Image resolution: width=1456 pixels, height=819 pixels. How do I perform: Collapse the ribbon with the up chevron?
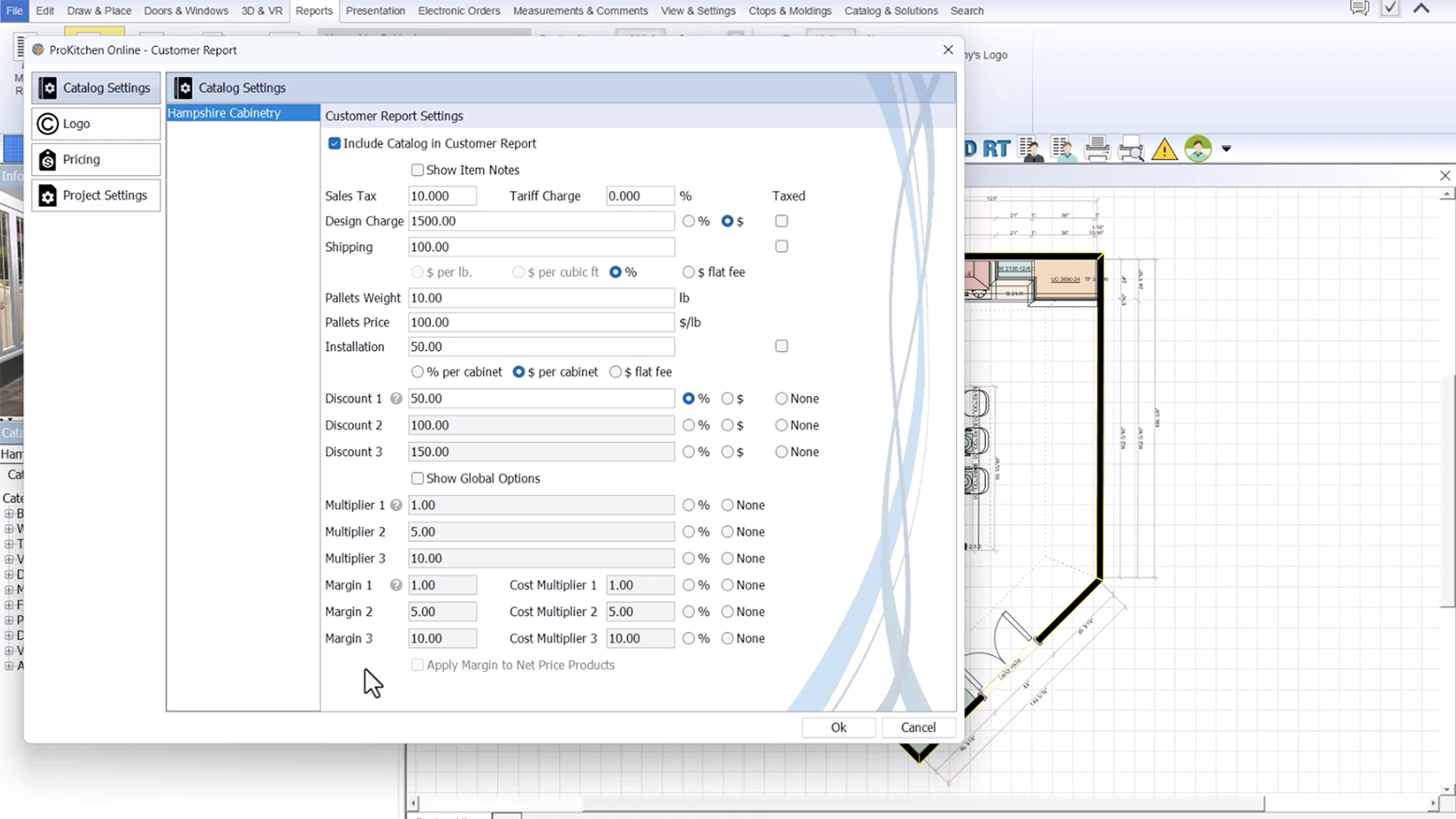pos(1421,8)
